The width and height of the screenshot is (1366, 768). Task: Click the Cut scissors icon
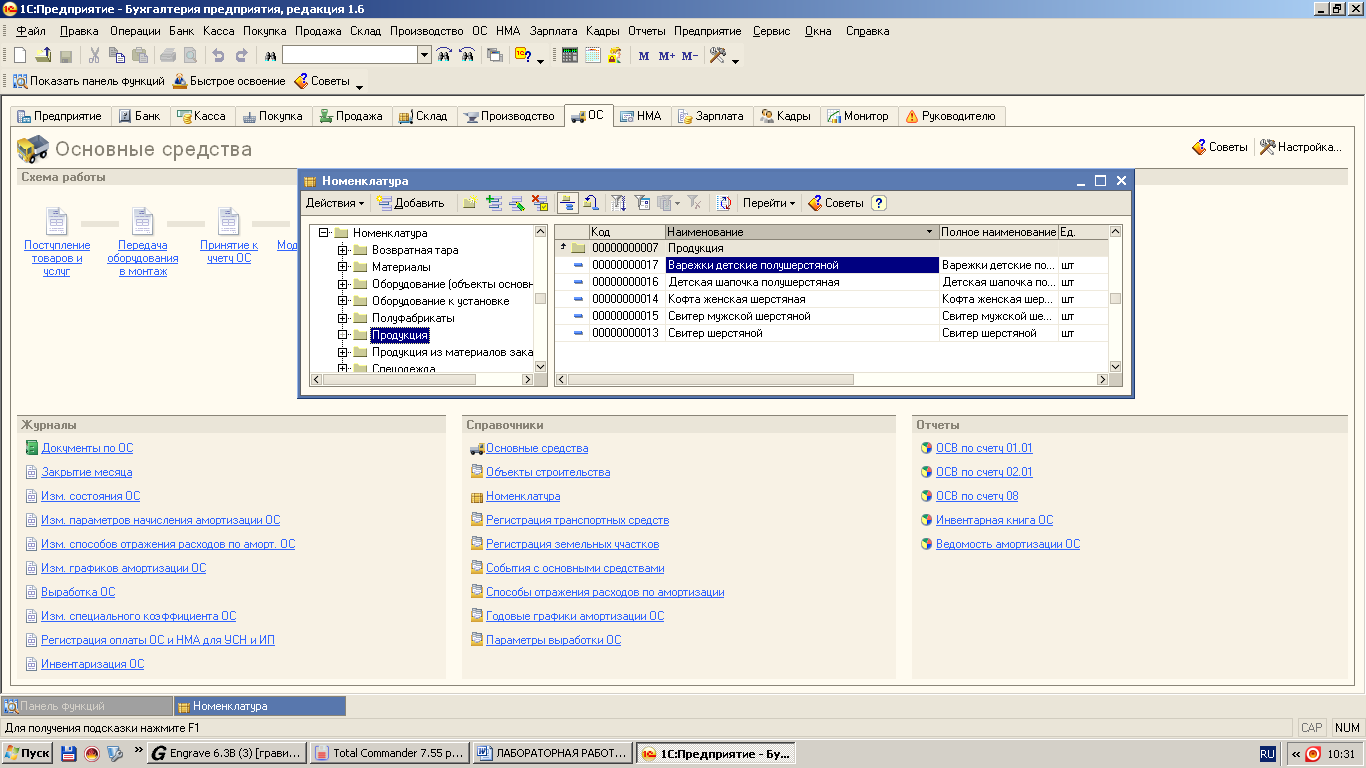click(x=94, y=56)
